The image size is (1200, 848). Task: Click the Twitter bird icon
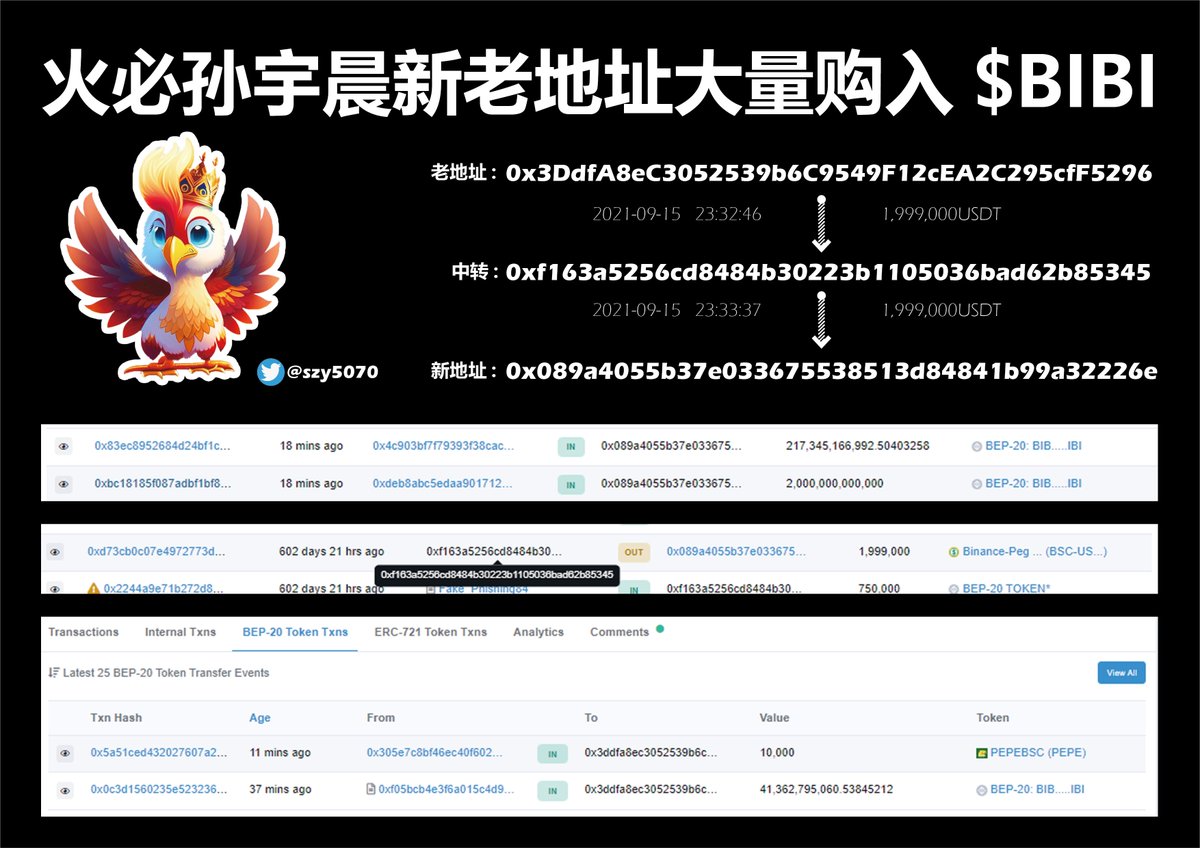(270, 372)
